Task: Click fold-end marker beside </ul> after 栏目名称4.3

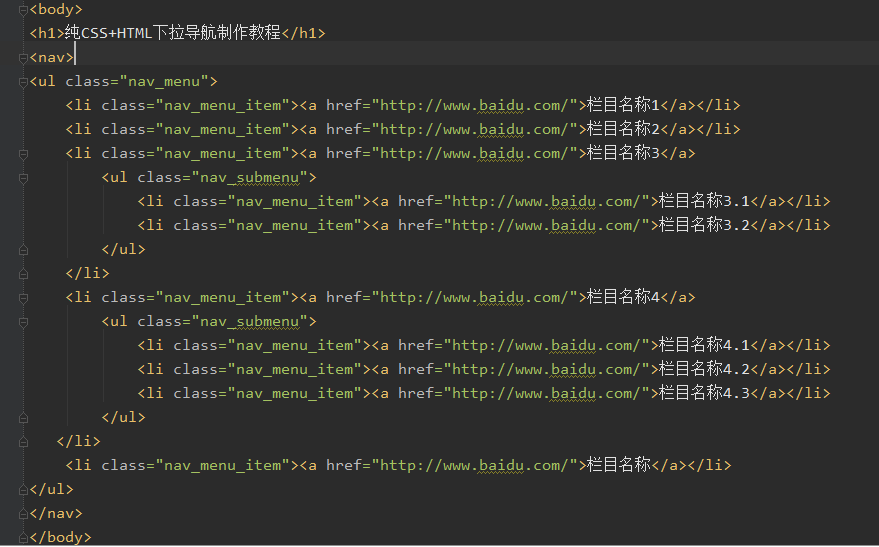Action: 24,418
